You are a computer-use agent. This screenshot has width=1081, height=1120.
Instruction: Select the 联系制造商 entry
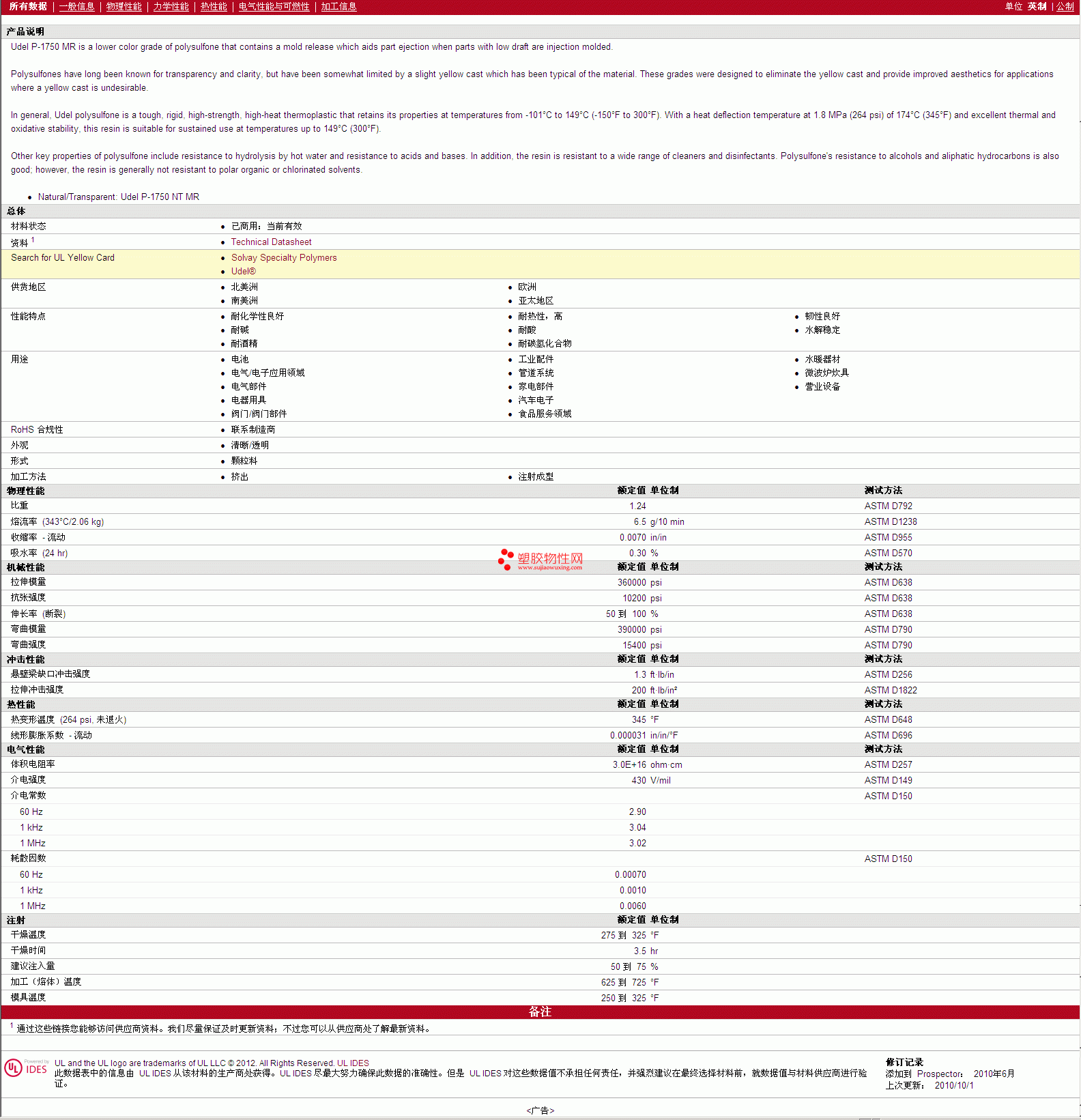(x=253, y=430)
